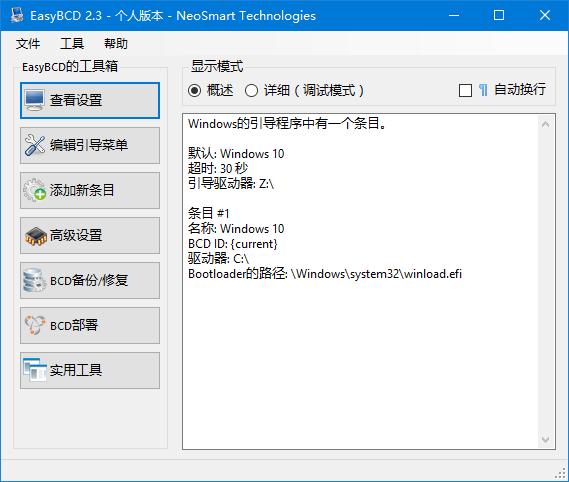The width and height of the screenshot is (569, 482).
Task: Click the windows icon on 实用工具
Action: (35, 370)
